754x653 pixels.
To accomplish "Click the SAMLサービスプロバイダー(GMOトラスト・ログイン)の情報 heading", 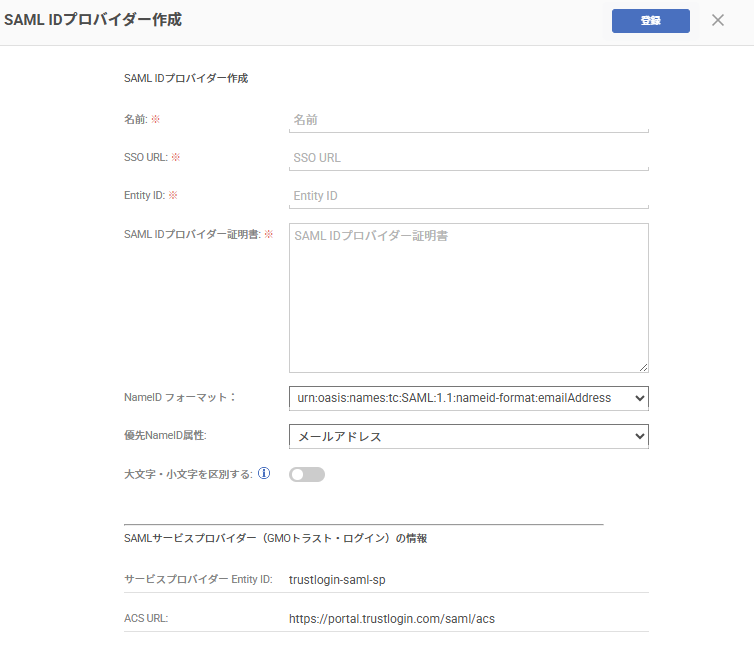I will click(276, 539).
